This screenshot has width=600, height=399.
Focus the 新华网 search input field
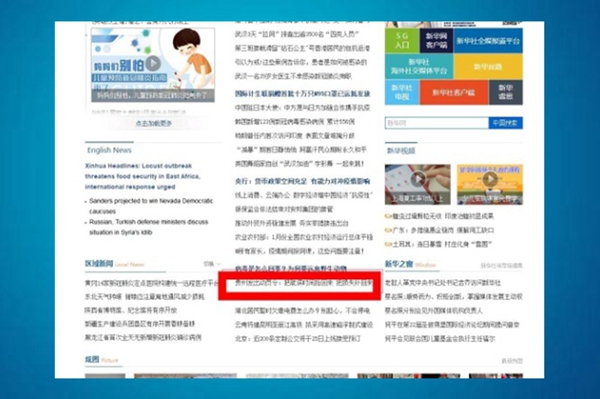click(x=437, y=123)
